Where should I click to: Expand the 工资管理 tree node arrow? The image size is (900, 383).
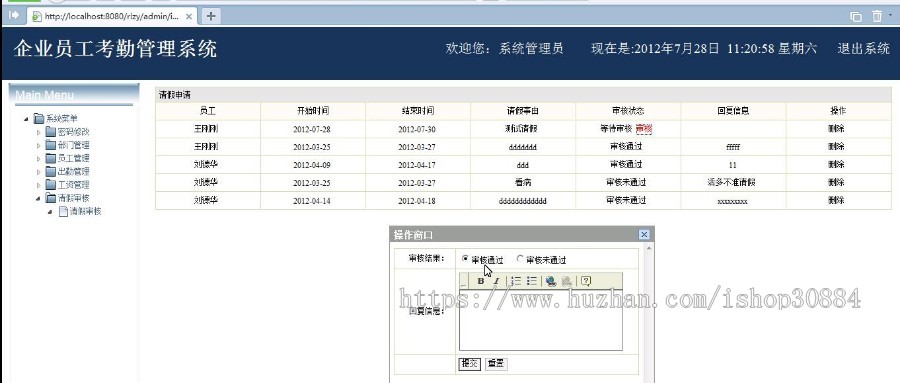[38, 185]
